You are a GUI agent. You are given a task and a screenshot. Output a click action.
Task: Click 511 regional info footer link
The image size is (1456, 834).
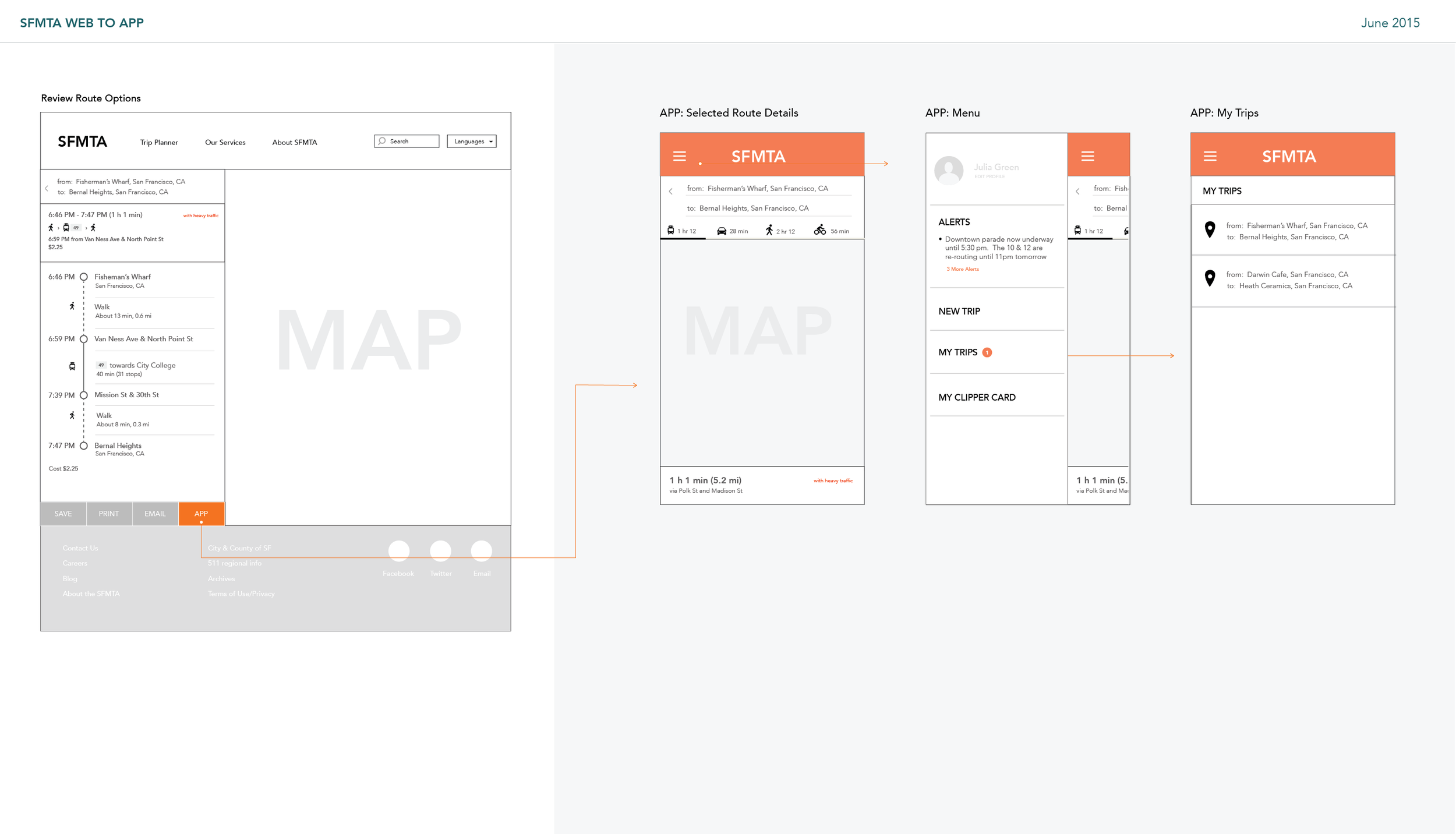[x=235, y=563]
